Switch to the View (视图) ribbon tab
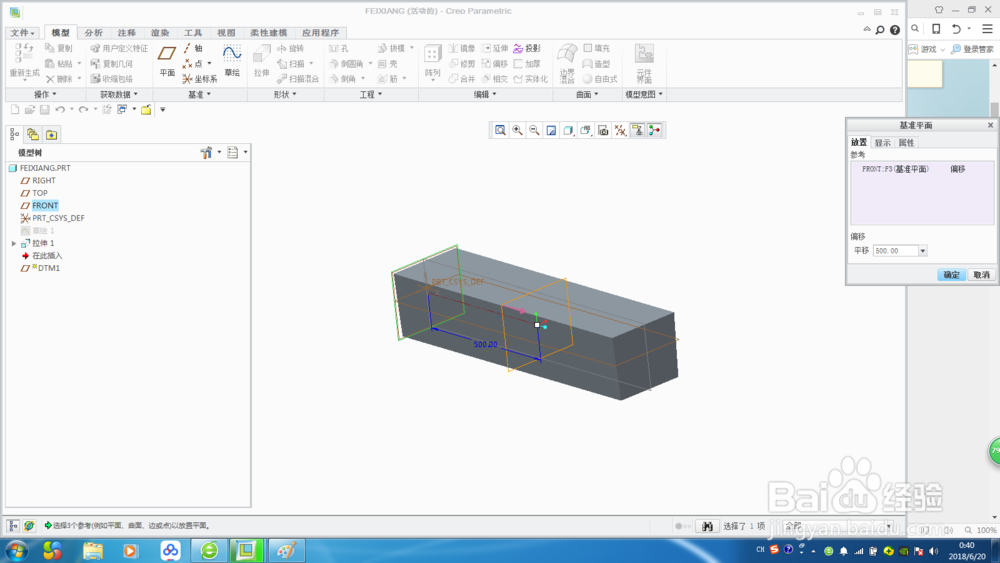The height and width of the screenshot is (563, 1000). click(x=226, y=33)
